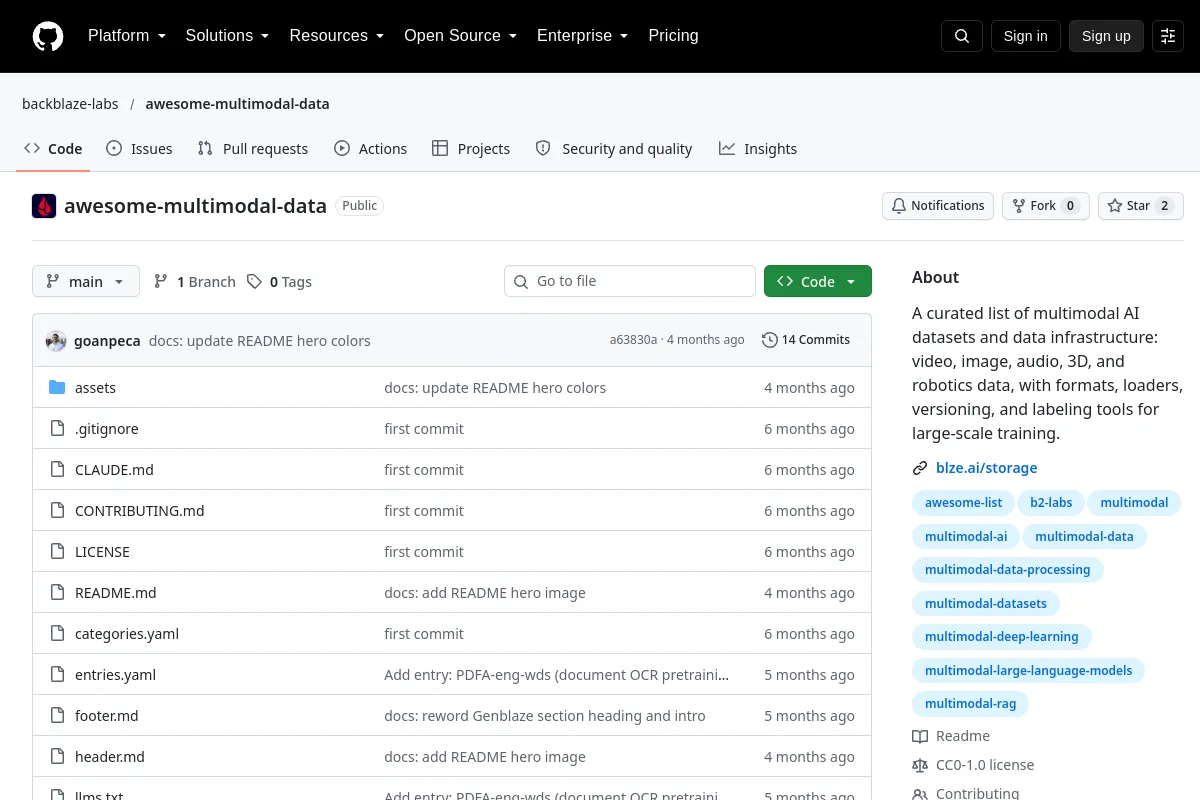This screenshot has width=1200, height=800.
Task: Open commit message 'docs: reword Genblaze section heading and intro'
Action: point(545,716)
